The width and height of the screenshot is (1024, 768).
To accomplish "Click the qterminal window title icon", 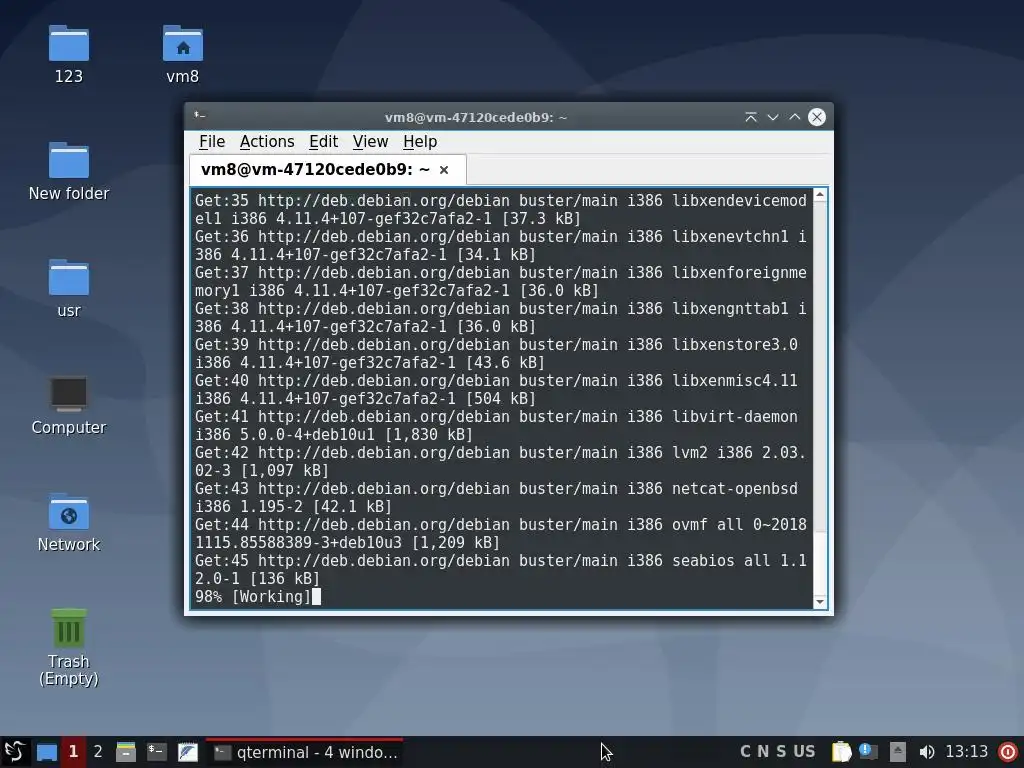I will pyautogui.click(x=199, y=116).
